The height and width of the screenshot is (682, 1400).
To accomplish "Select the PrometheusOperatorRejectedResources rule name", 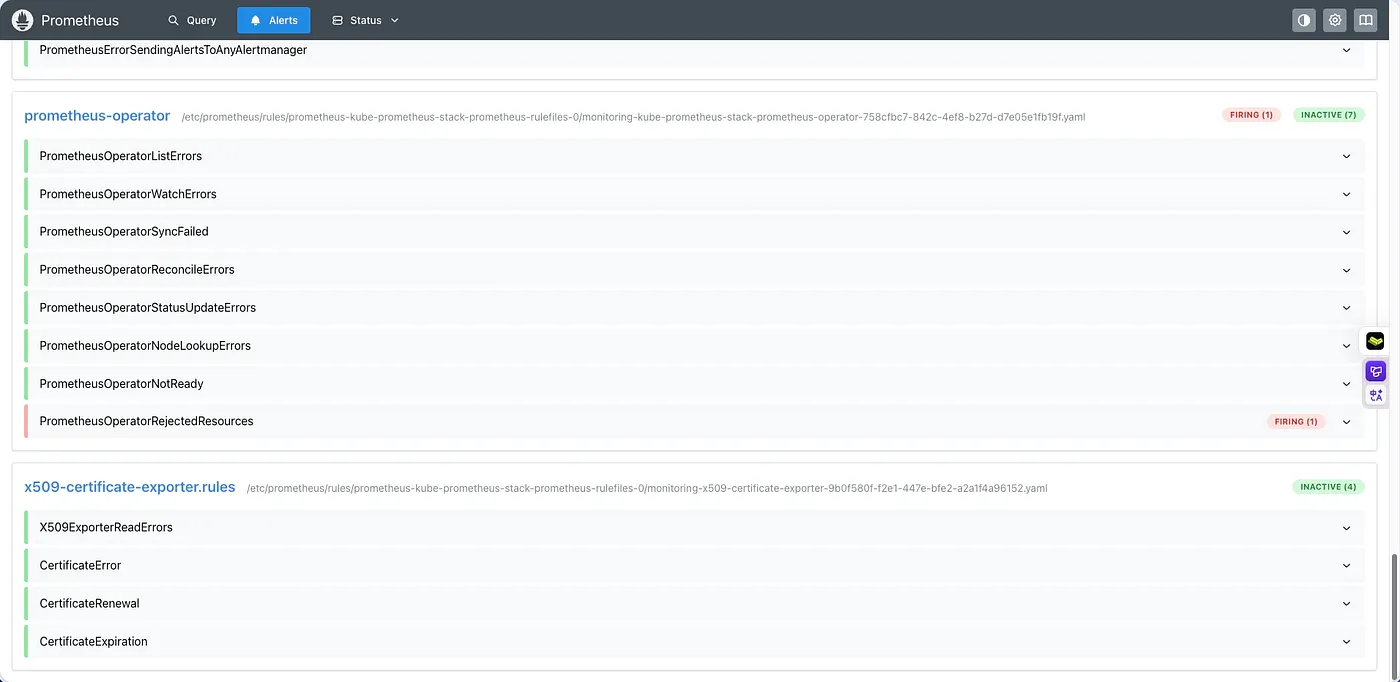I will [146, 422].
